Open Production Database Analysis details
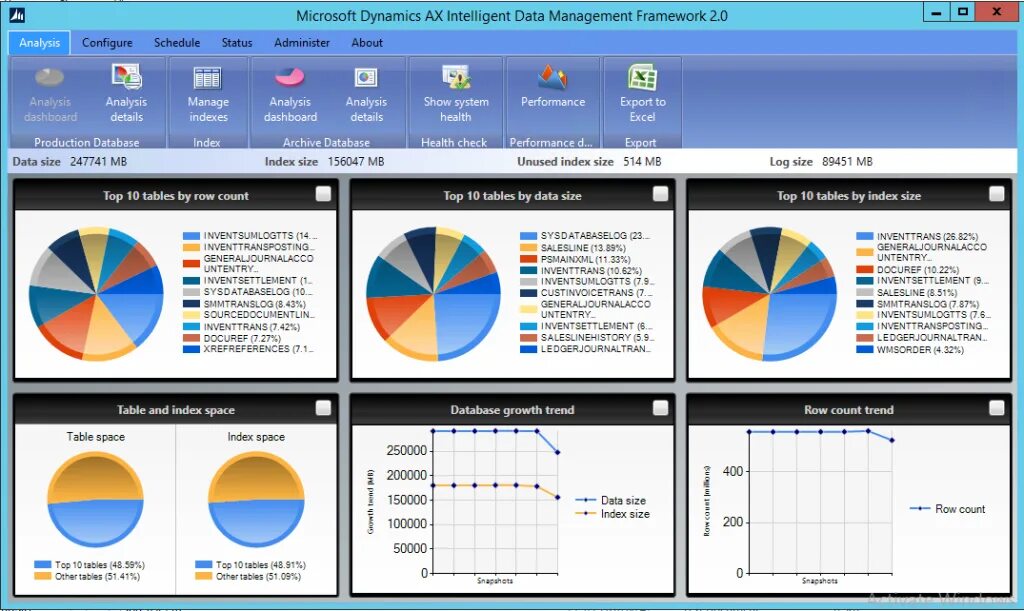Viewport: 1024px width, 611px height. pyautogui.click(x=126, y=93)
